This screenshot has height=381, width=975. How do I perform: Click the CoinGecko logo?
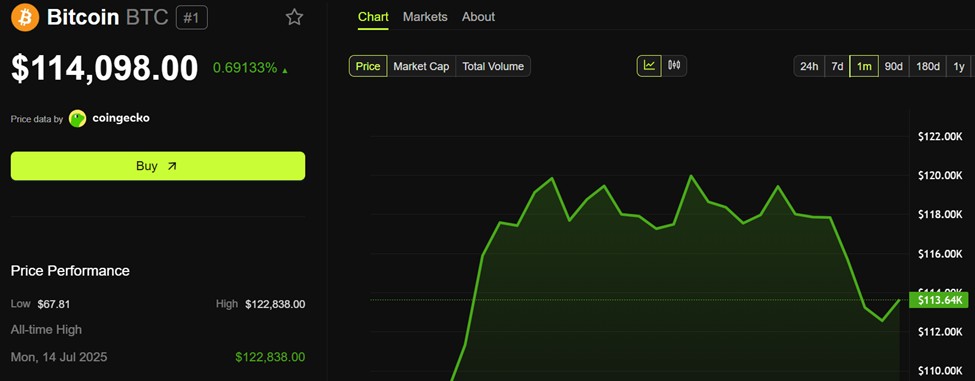(x=78, y=118)
